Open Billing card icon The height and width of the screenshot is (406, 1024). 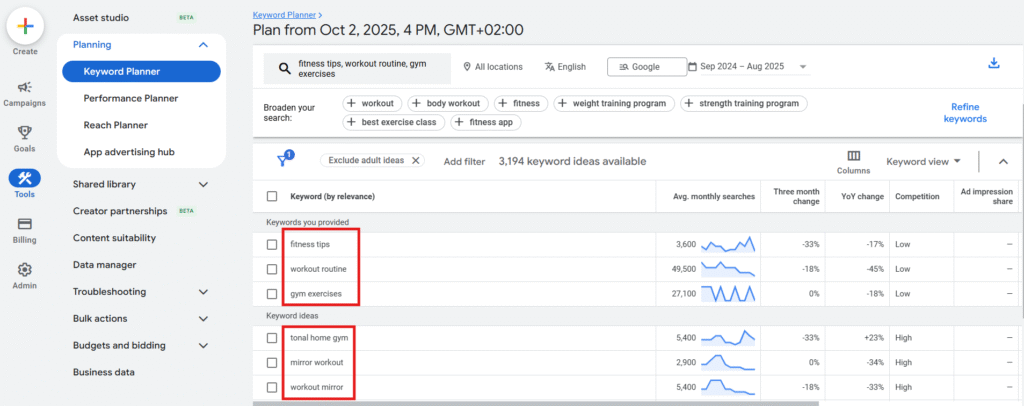[x=25, y=224]
